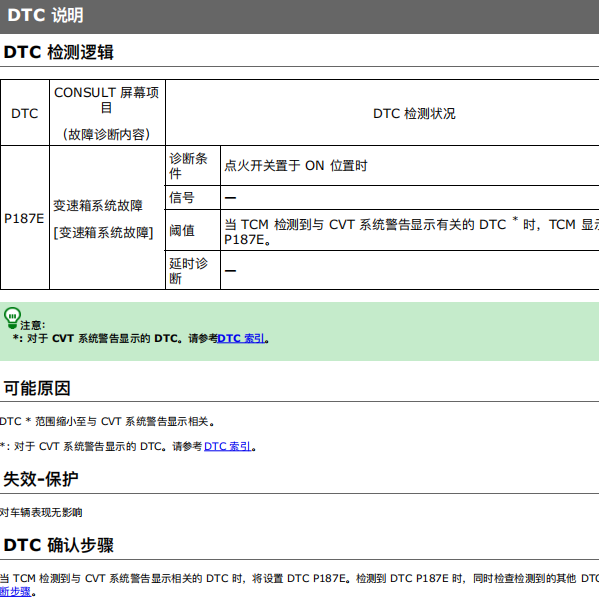Click the bracketed '[变速箱系统故障]' text
Screen dimensions: 599x601
[x=103, y=232]
